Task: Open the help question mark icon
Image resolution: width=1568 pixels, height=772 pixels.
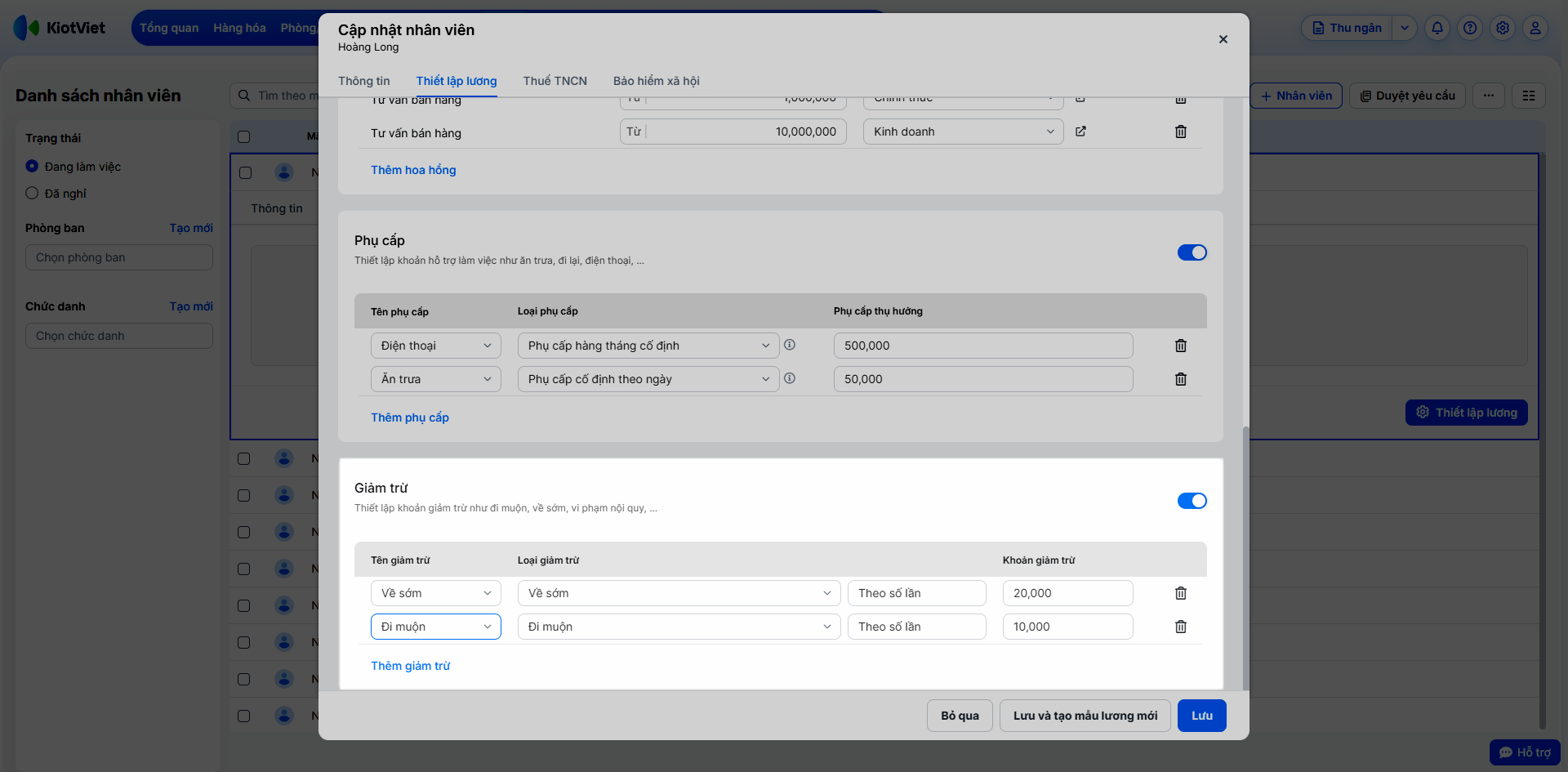Action: pyautogui.click(x=1470, y=28)
